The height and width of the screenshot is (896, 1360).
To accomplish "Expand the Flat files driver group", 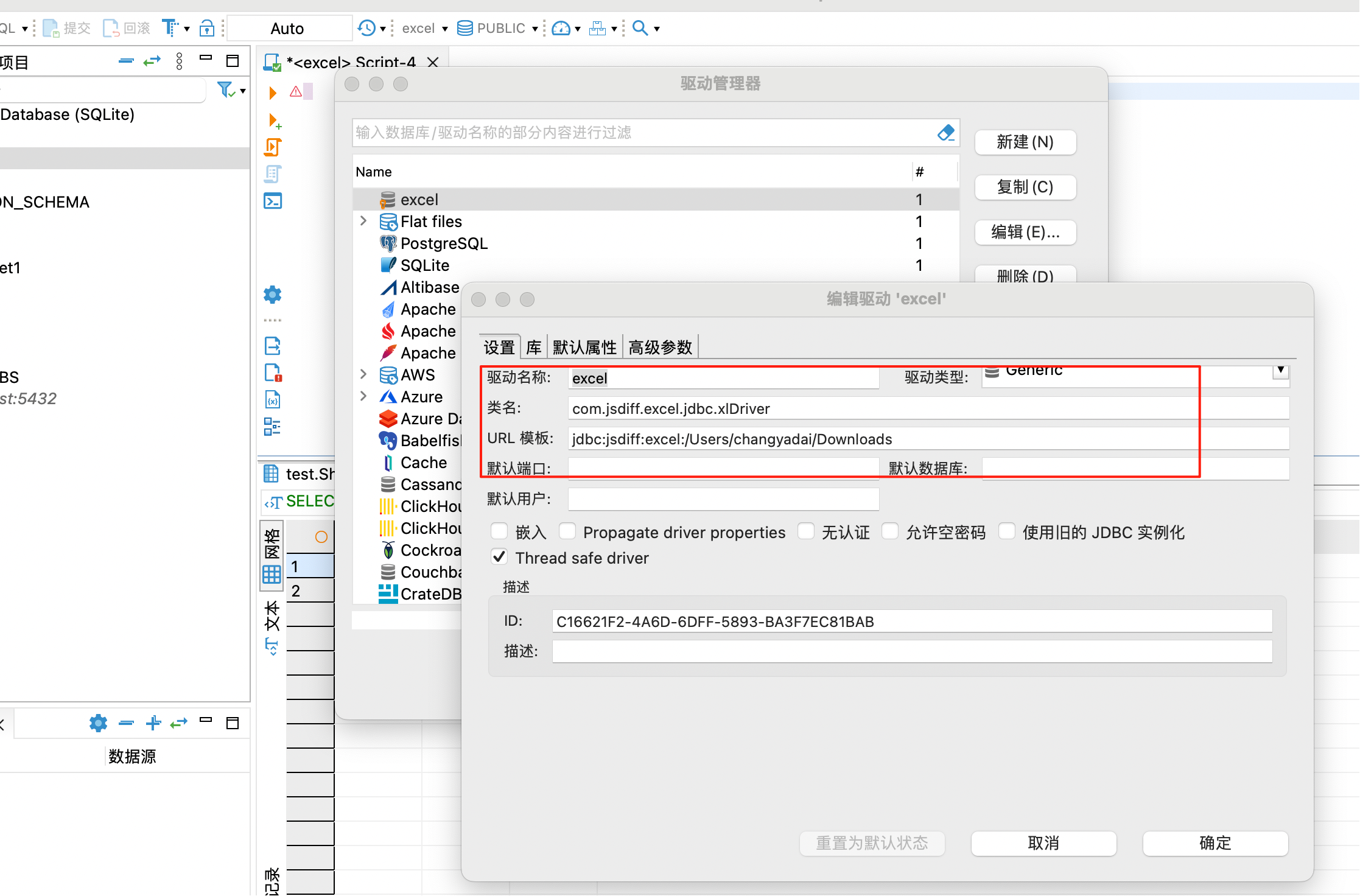I will click(x=363, y=221).
